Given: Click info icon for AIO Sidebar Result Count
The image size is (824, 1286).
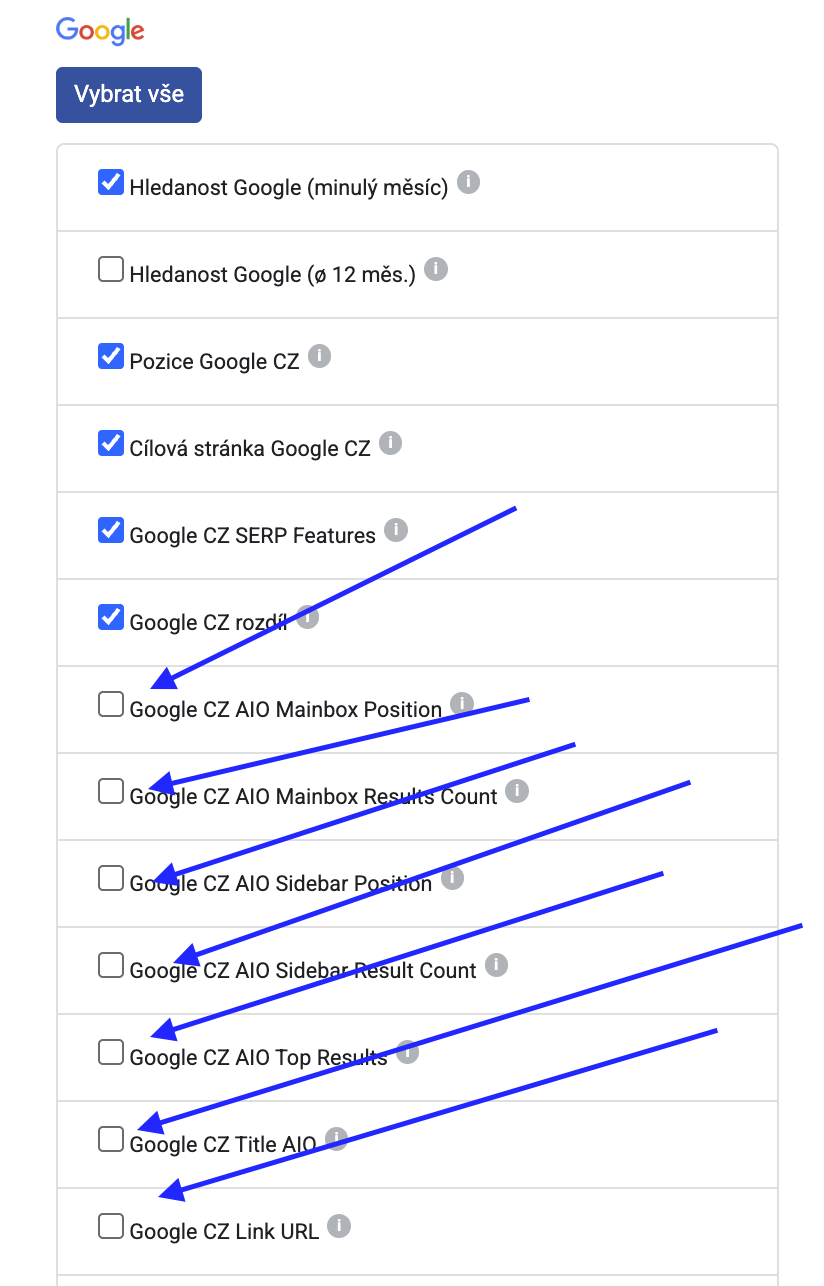Looking at the screenshot, I should (496, 965).
